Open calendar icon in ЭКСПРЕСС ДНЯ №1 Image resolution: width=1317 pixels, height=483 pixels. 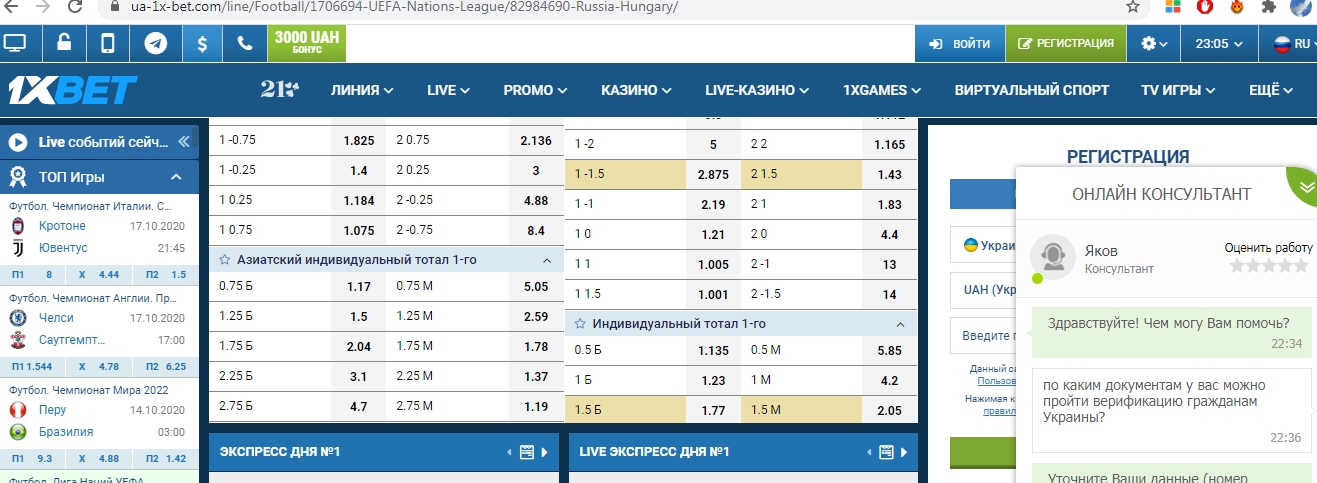(527, 452)
